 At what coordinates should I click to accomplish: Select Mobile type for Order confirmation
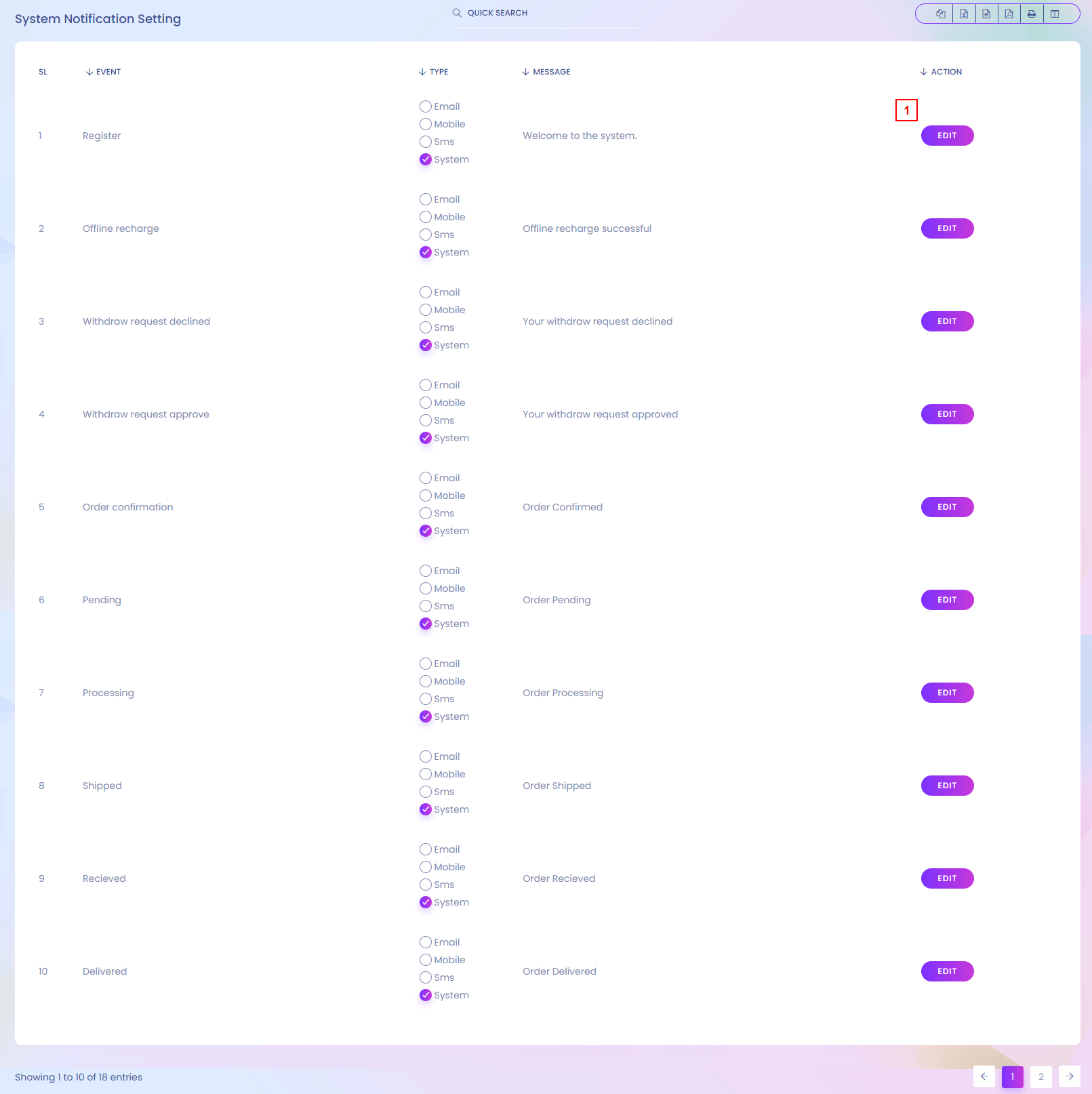(426, 495)
